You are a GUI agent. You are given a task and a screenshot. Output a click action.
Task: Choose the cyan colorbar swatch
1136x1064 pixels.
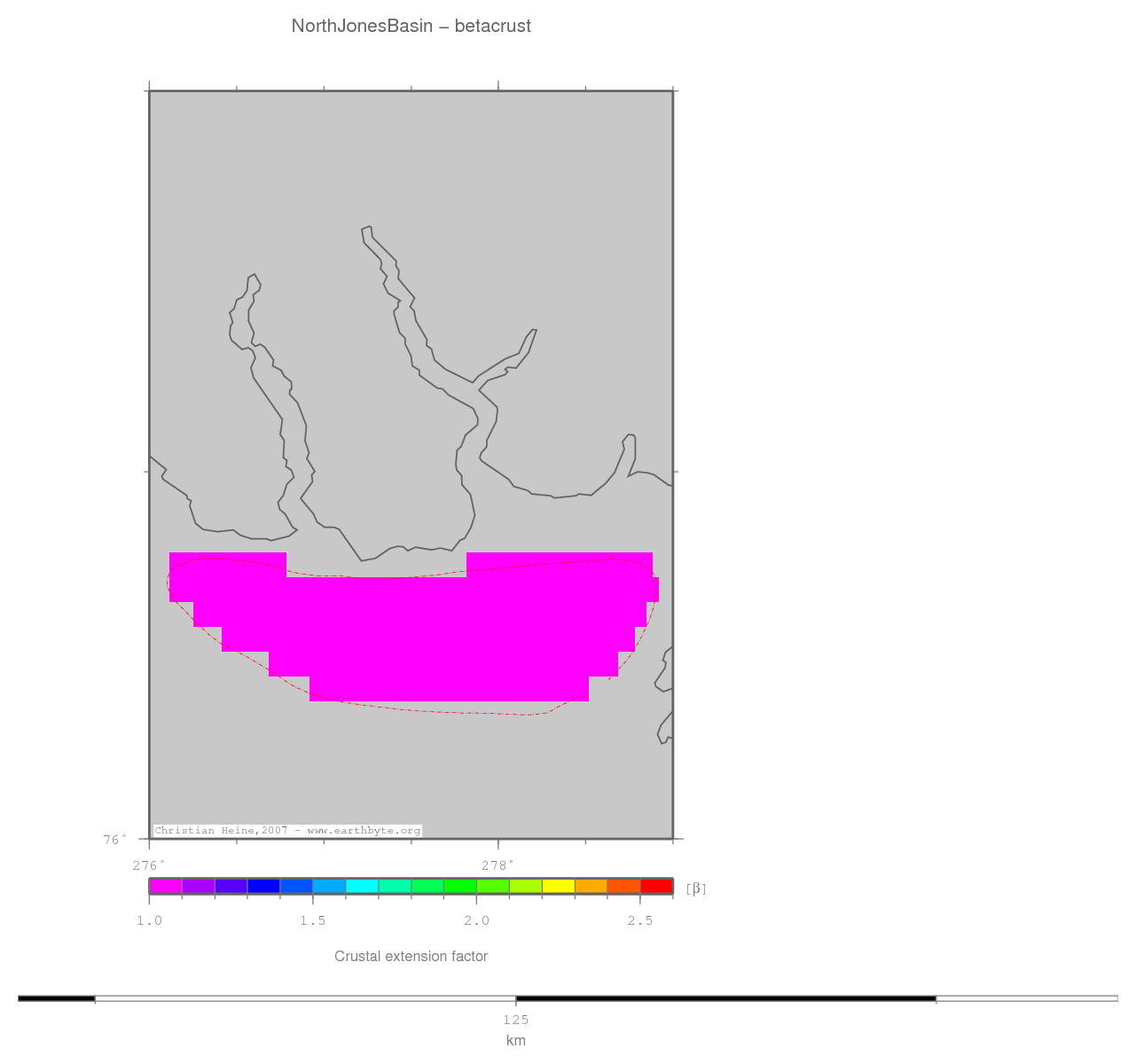[362, 886]
